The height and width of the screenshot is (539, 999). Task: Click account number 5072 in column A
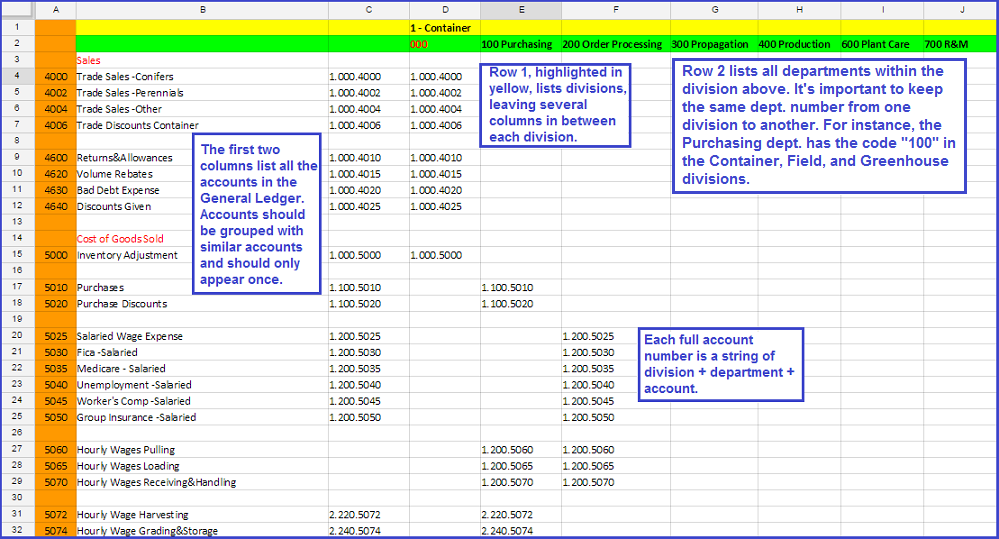coord(56,514)
